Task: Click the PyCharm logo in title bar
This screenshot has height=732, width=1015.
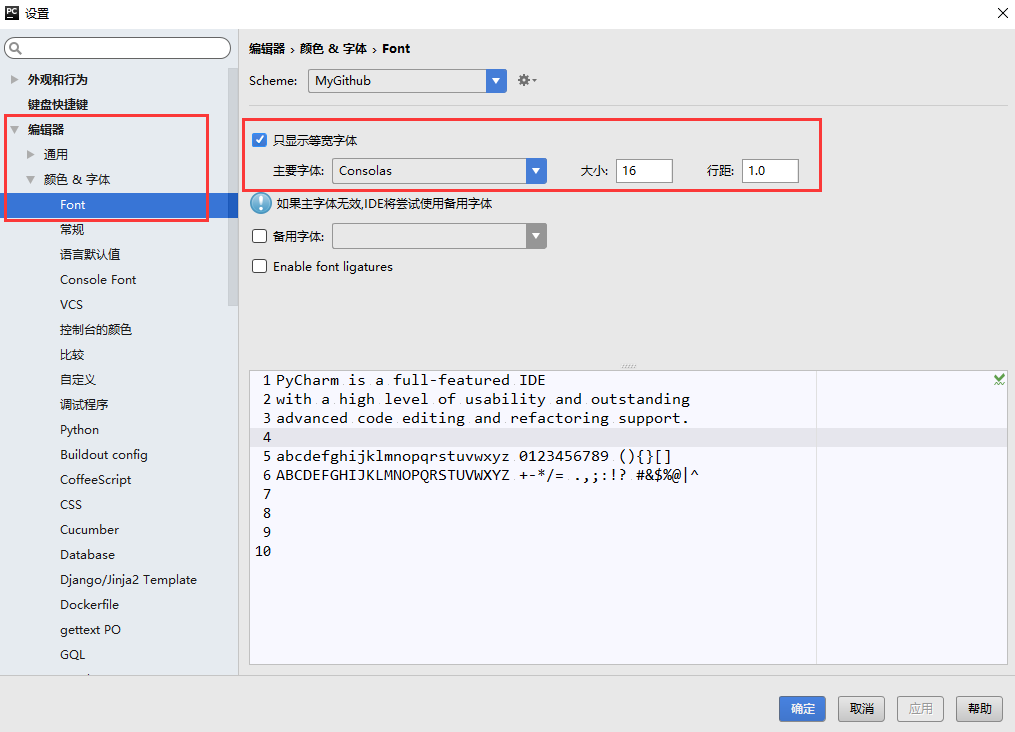Action: (12, 12)
